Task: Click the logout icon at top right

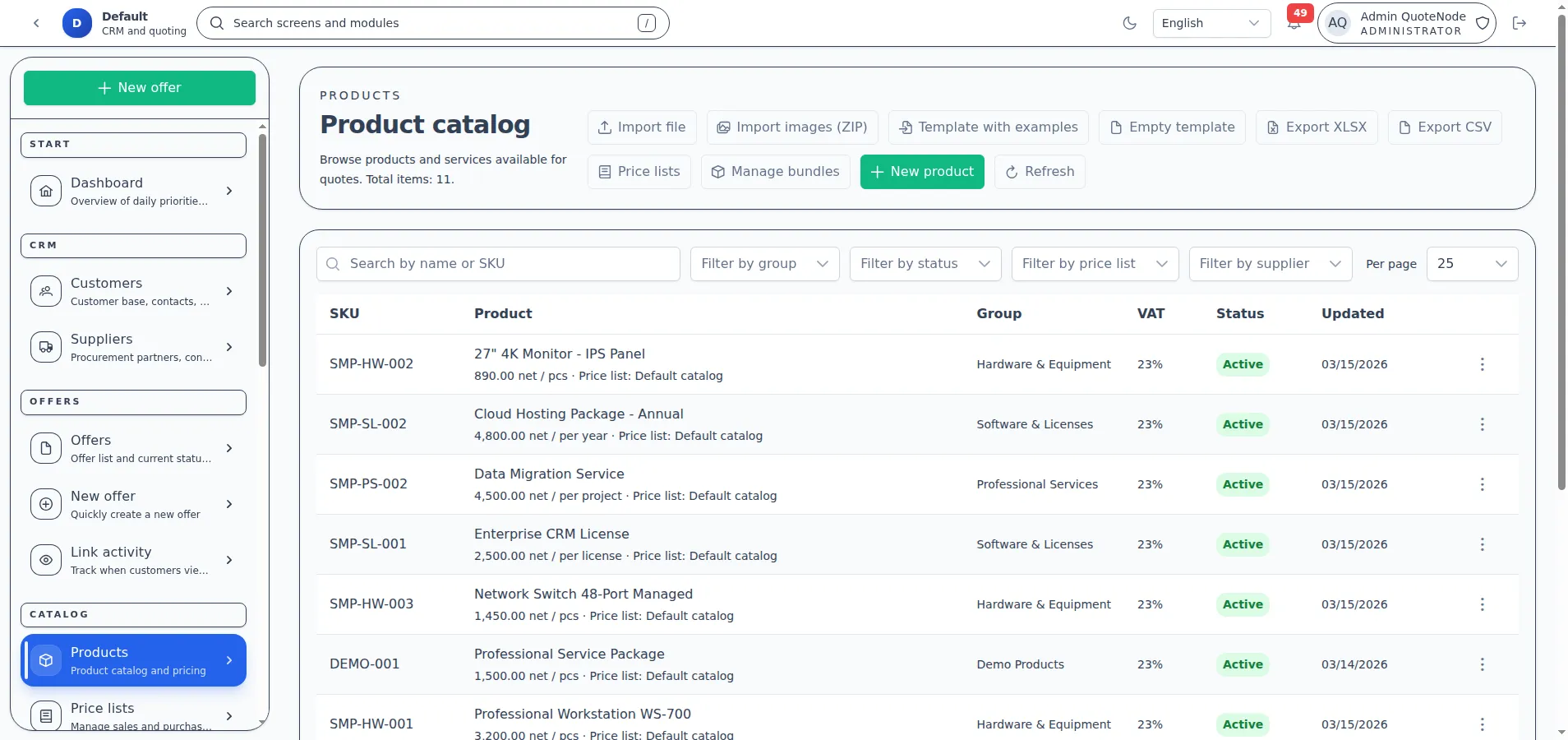Action: coord(1520,23)
